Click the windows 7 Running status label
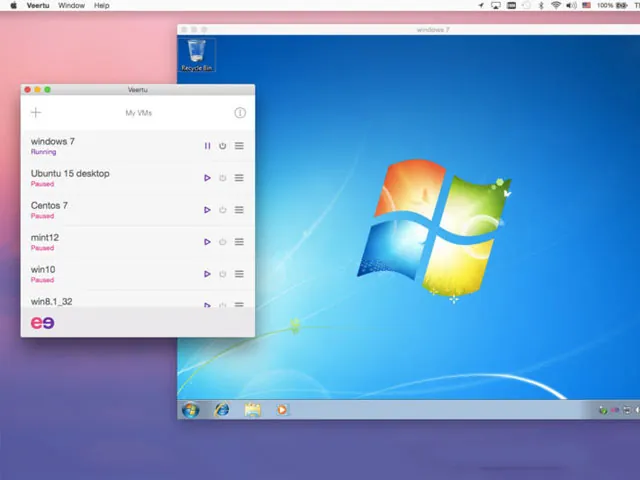Image resolution: width=640 pixels, height=480 pixels. 43,152
